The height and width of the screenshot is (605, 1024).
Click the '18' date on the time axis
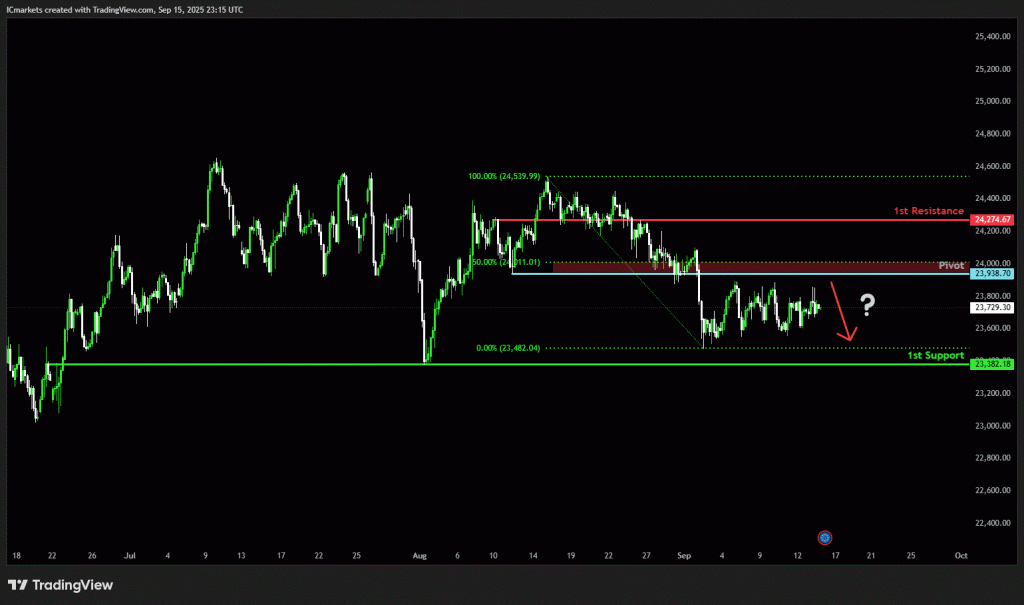coord(16,555)
